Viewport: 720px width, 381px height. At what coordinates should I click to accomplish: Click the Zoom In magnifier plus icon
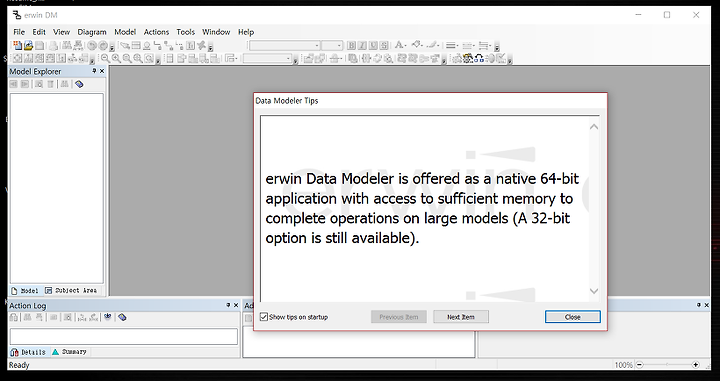pyautogui.click(x=116, y=58)
